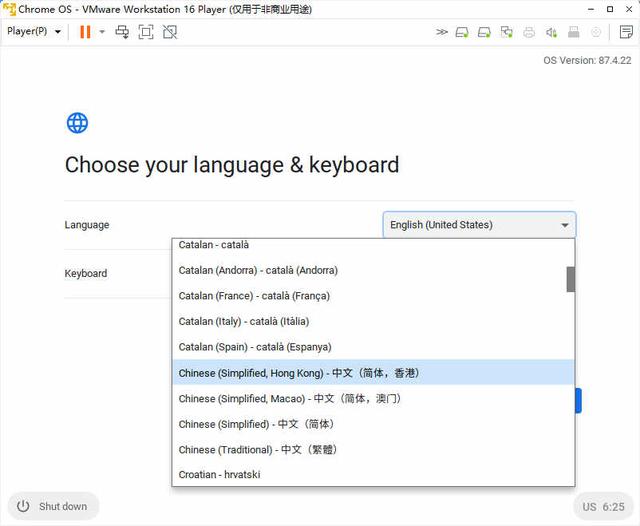This screenshot has height=526, width=640.
Task: Click the second hard disk device icon
Action: (x=484, y=32)
